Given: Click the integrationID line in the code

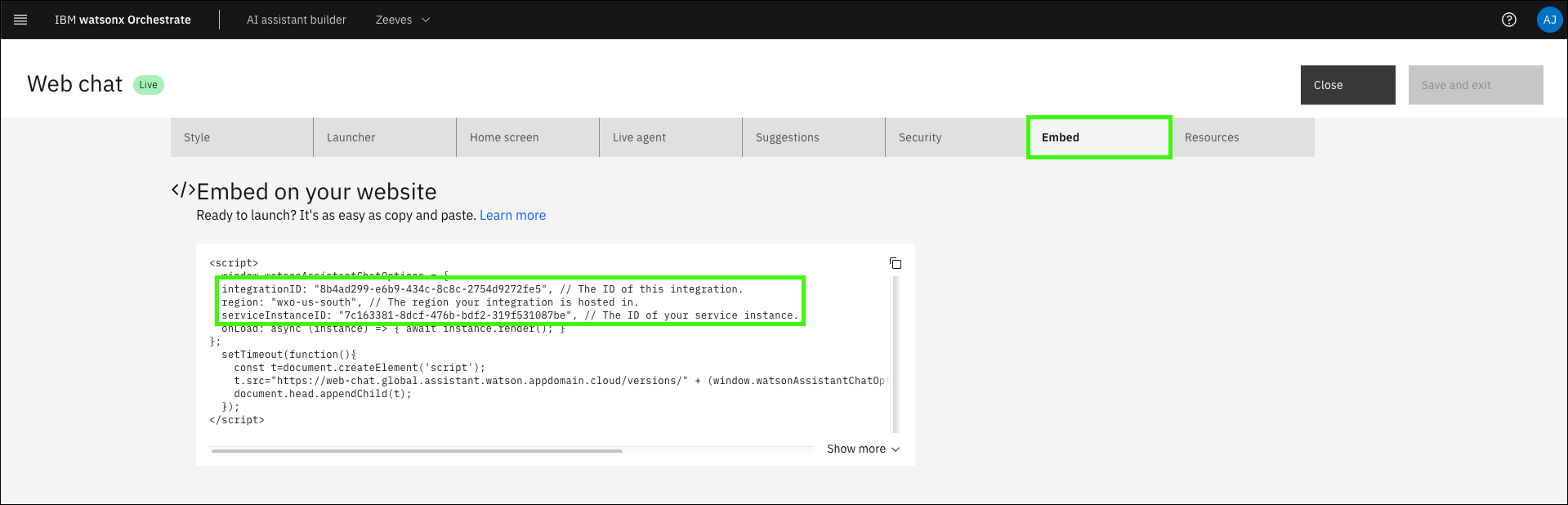Looking at the screenshot, I should click(482, 289).
